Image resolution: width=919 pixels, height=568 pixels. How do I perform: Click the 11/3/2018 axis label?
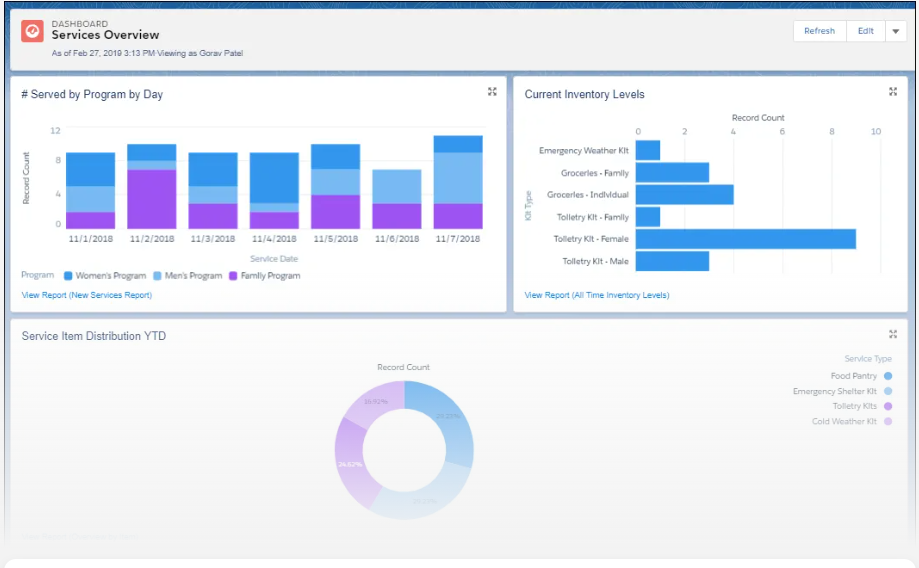pyautogui.click(x=213, y=239)
